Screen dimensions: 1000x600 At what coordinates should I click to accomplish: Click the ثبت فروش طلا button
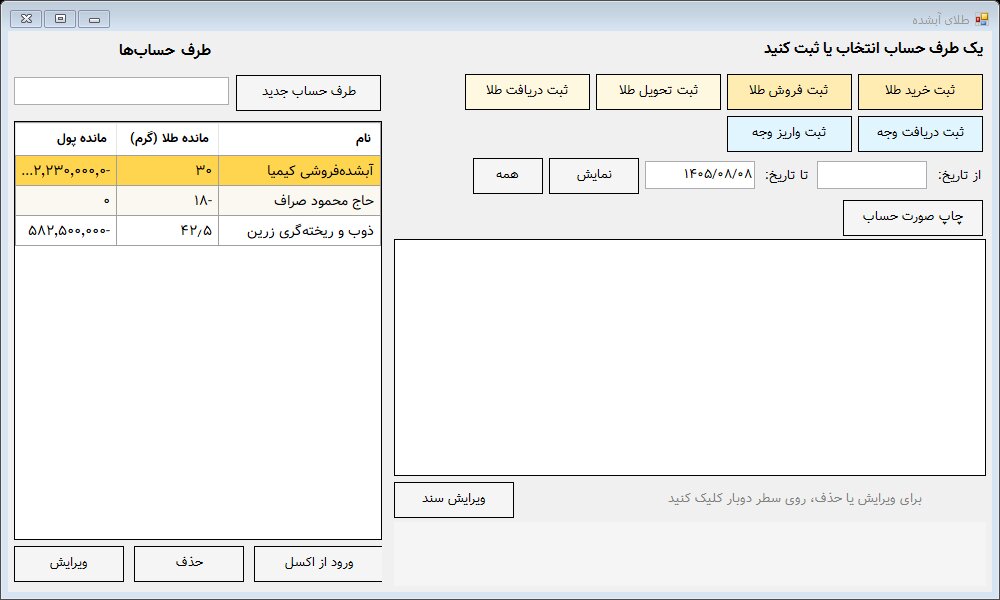click(789, 92)
